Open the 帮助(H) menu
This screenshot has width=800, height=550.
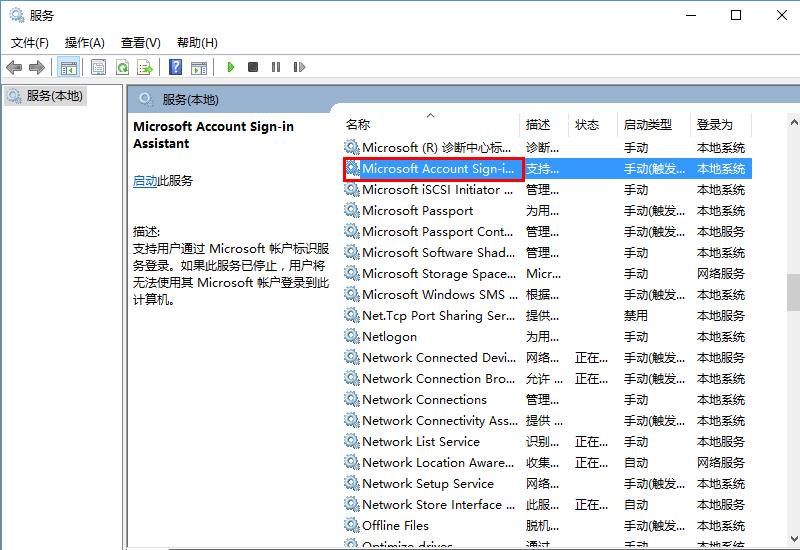tap(197, 43)
